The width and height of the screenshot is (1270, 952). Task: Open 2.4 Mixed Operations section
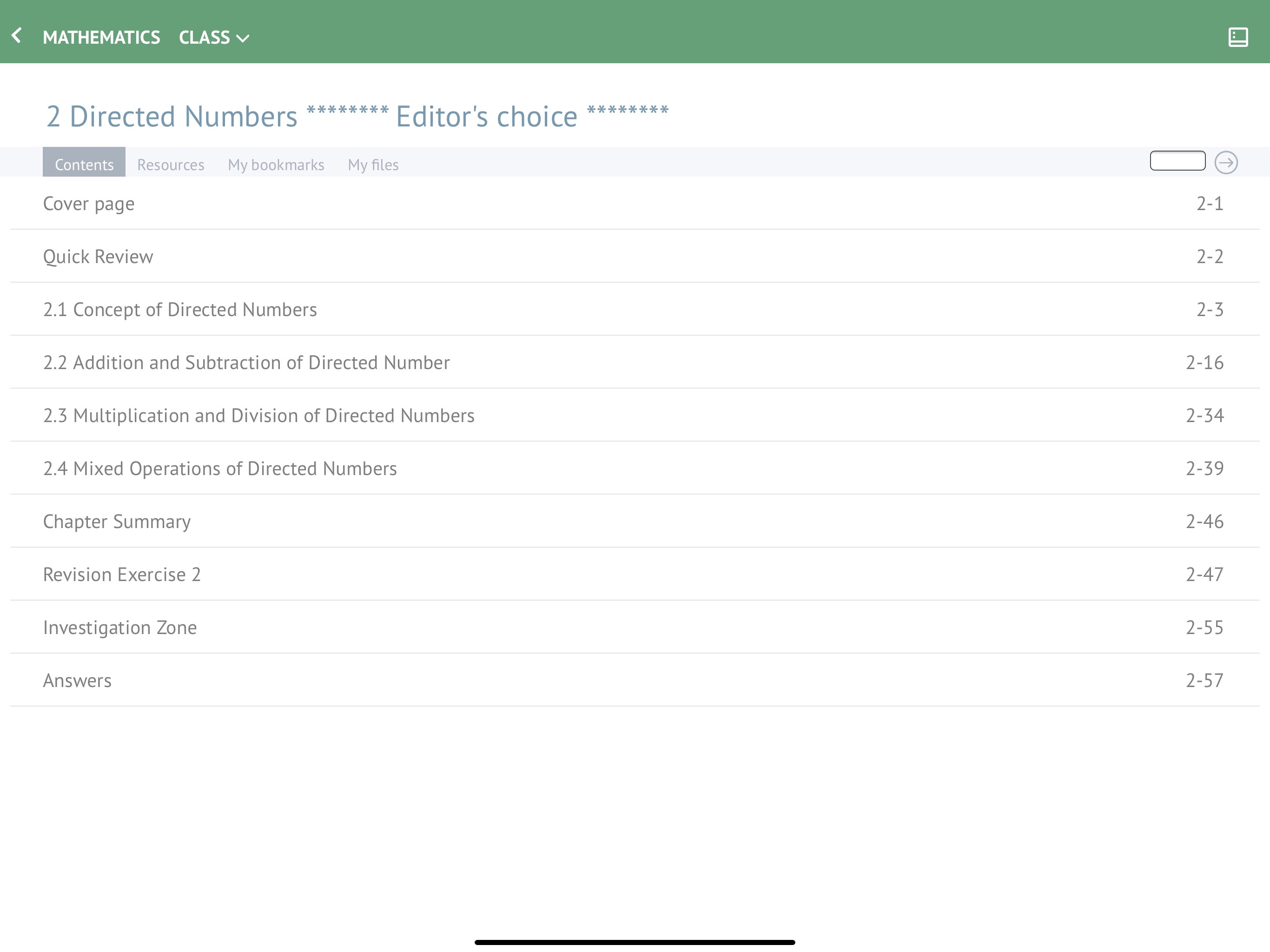220,469
